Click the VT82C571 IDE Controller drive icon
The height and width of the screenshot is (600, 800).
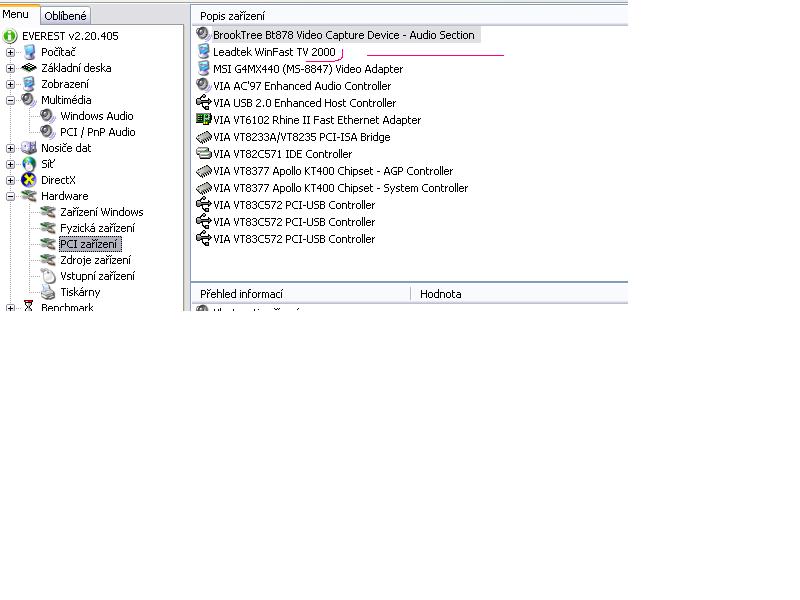(x=204, y=154)
